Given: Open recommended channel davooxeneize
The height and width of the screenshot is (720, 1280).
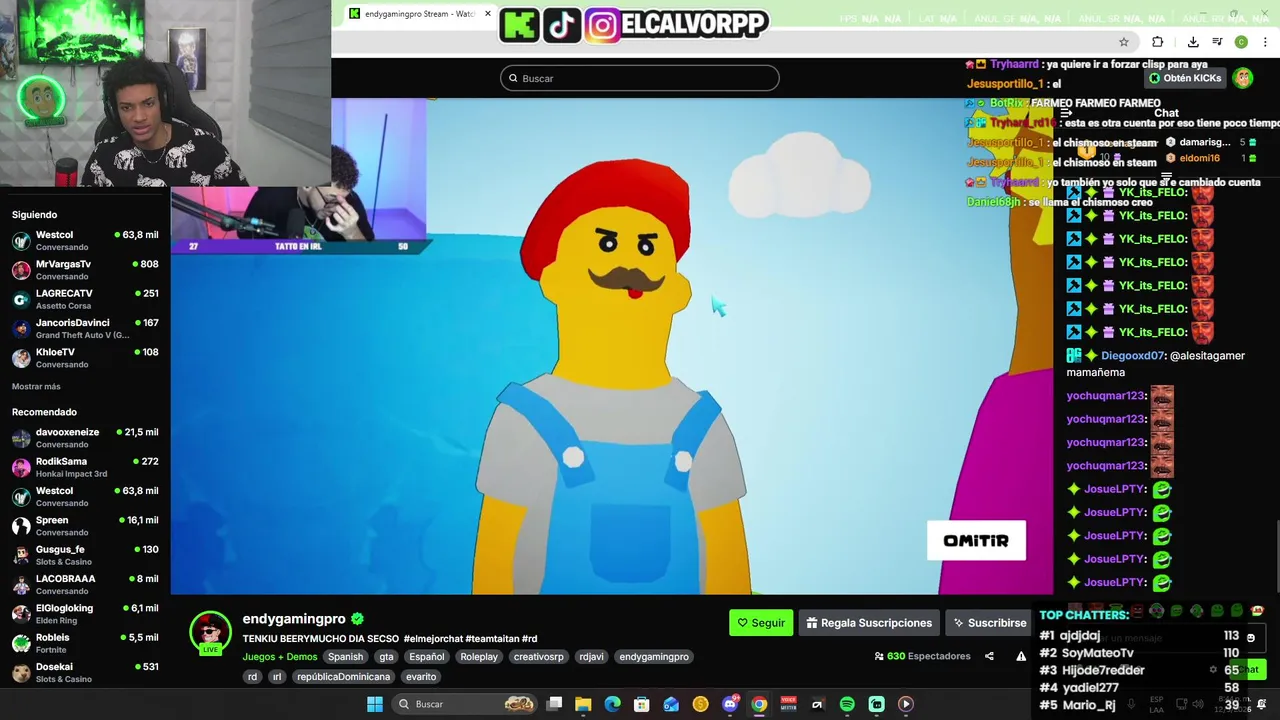Looking at the screenshot, I should [x=85, y=438].
